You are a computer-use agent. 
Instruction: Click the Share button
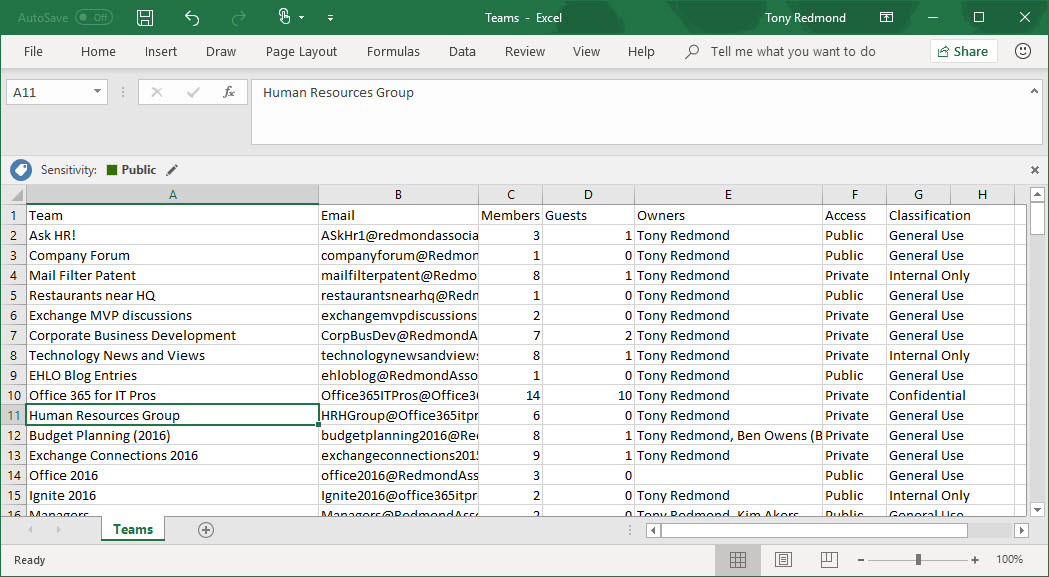963,51
